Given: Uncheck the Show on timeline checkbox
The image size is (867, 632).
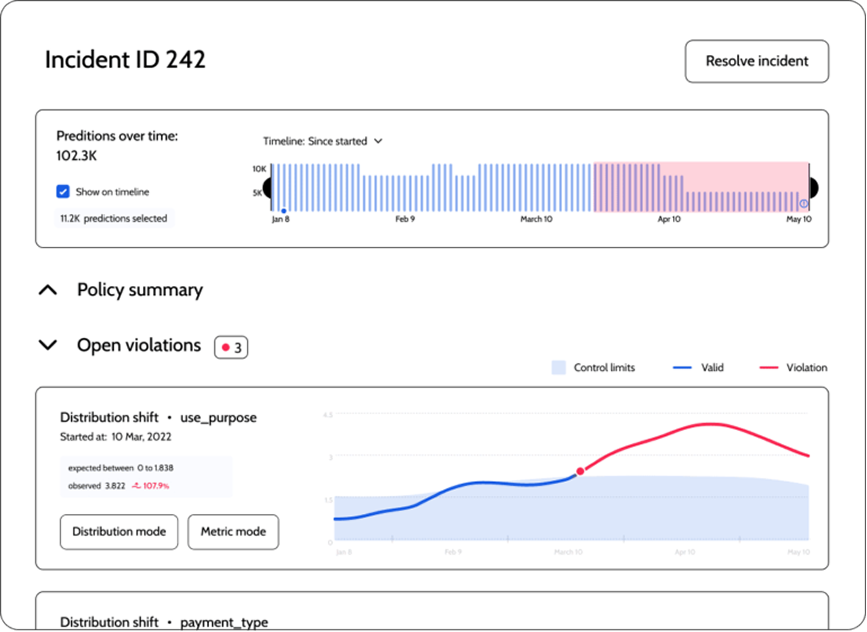Looking at the screenshot, I should (x=62, y=191).
